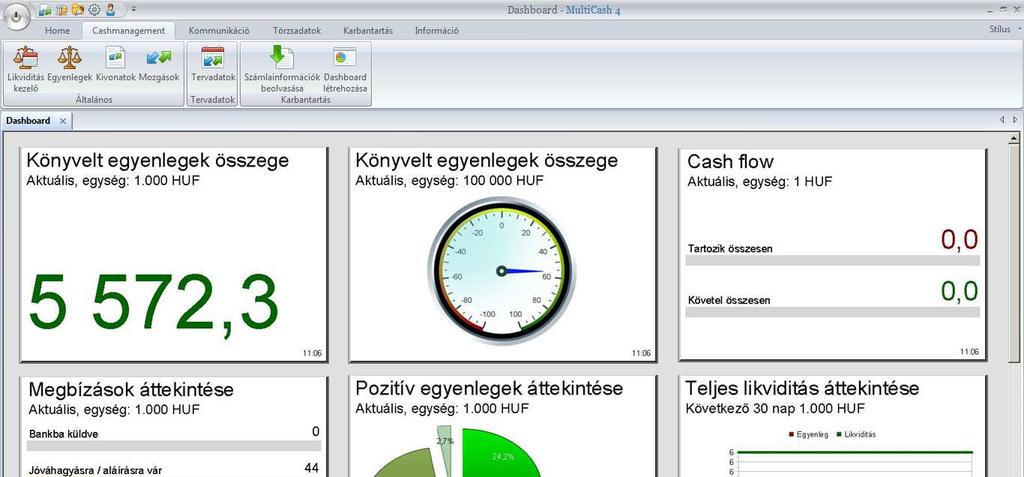This screenshot has width=1024, height=477.
Task: Open the Karbantartás ribbon tab
Action: click(368, 31)
